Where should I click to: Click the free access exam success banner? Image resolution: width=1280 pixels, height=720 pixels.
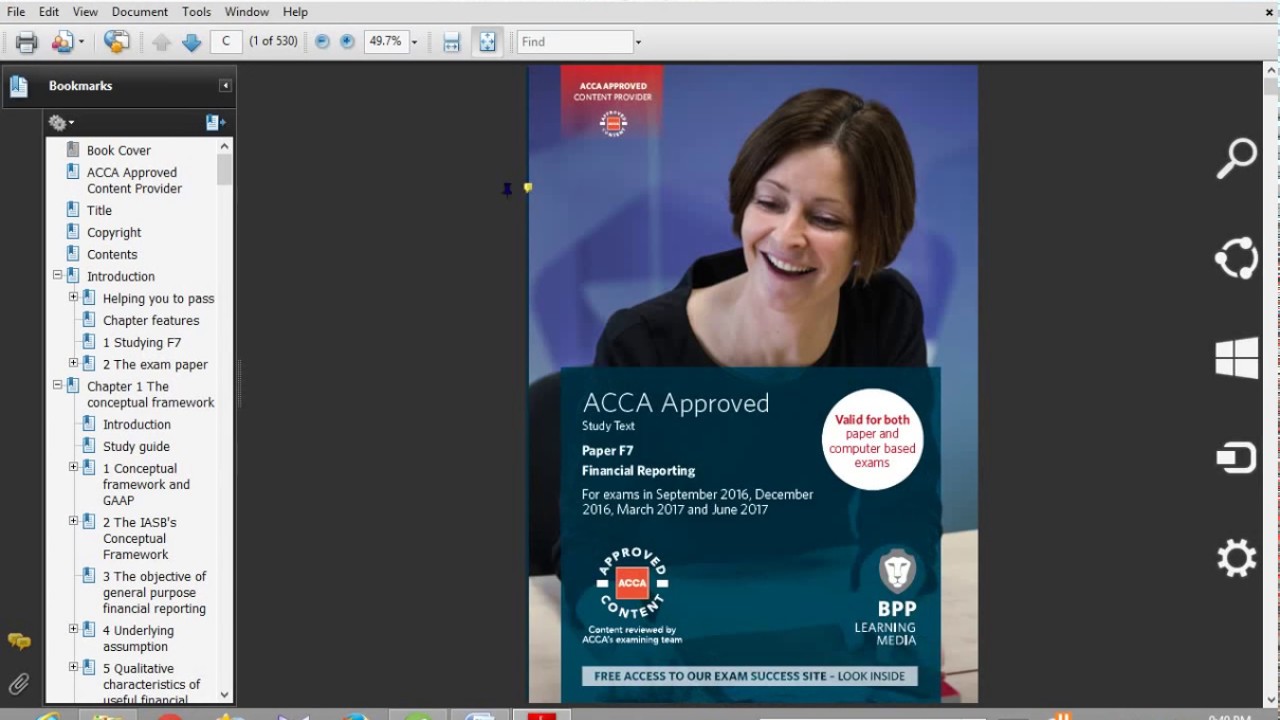750,676
